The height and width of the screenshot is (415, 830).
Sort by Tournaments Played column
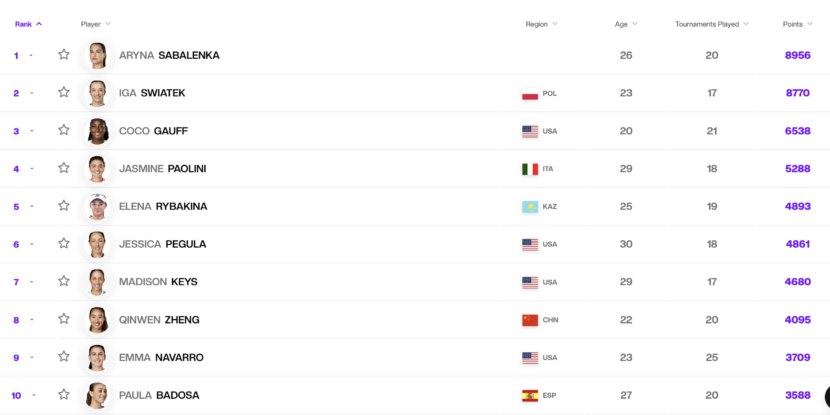point(712,24)
